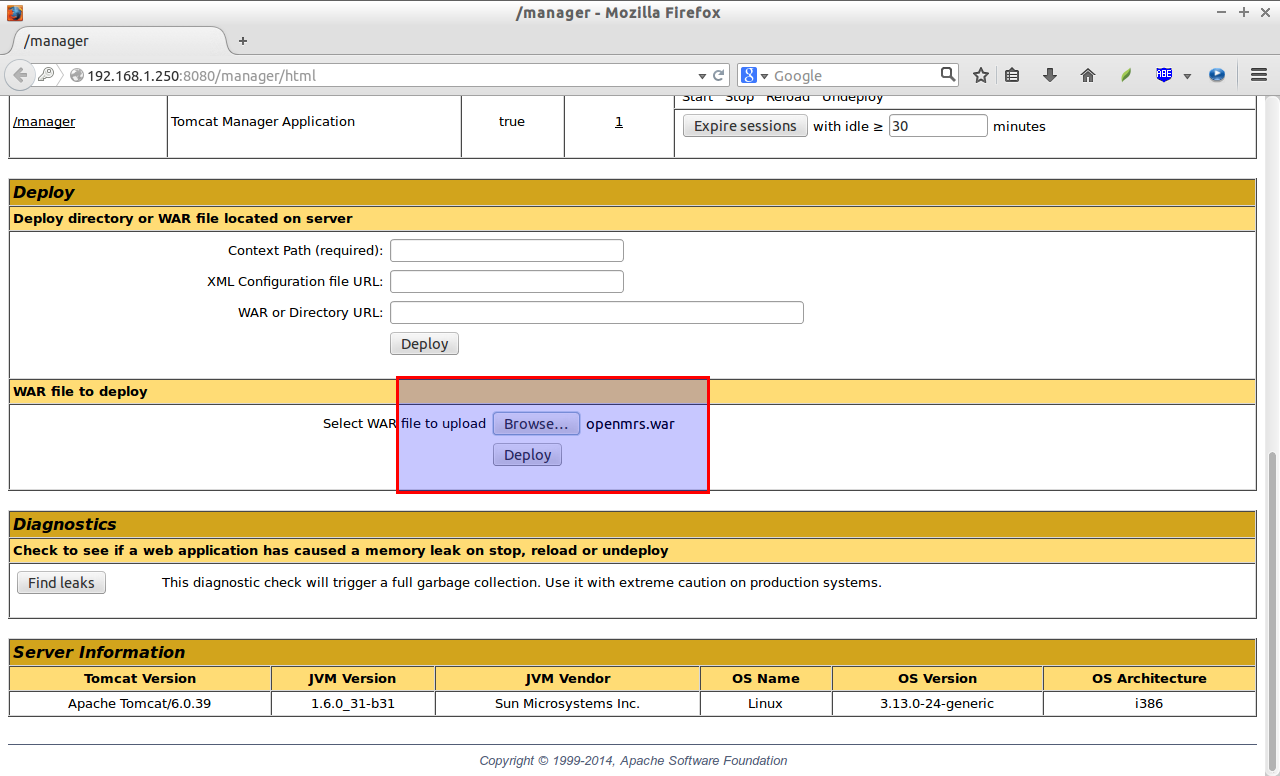Viewport: 1280px width, 776px height.
Task: Click the copyright Apache Software Foundation text
Action: [x=633, y=760]
